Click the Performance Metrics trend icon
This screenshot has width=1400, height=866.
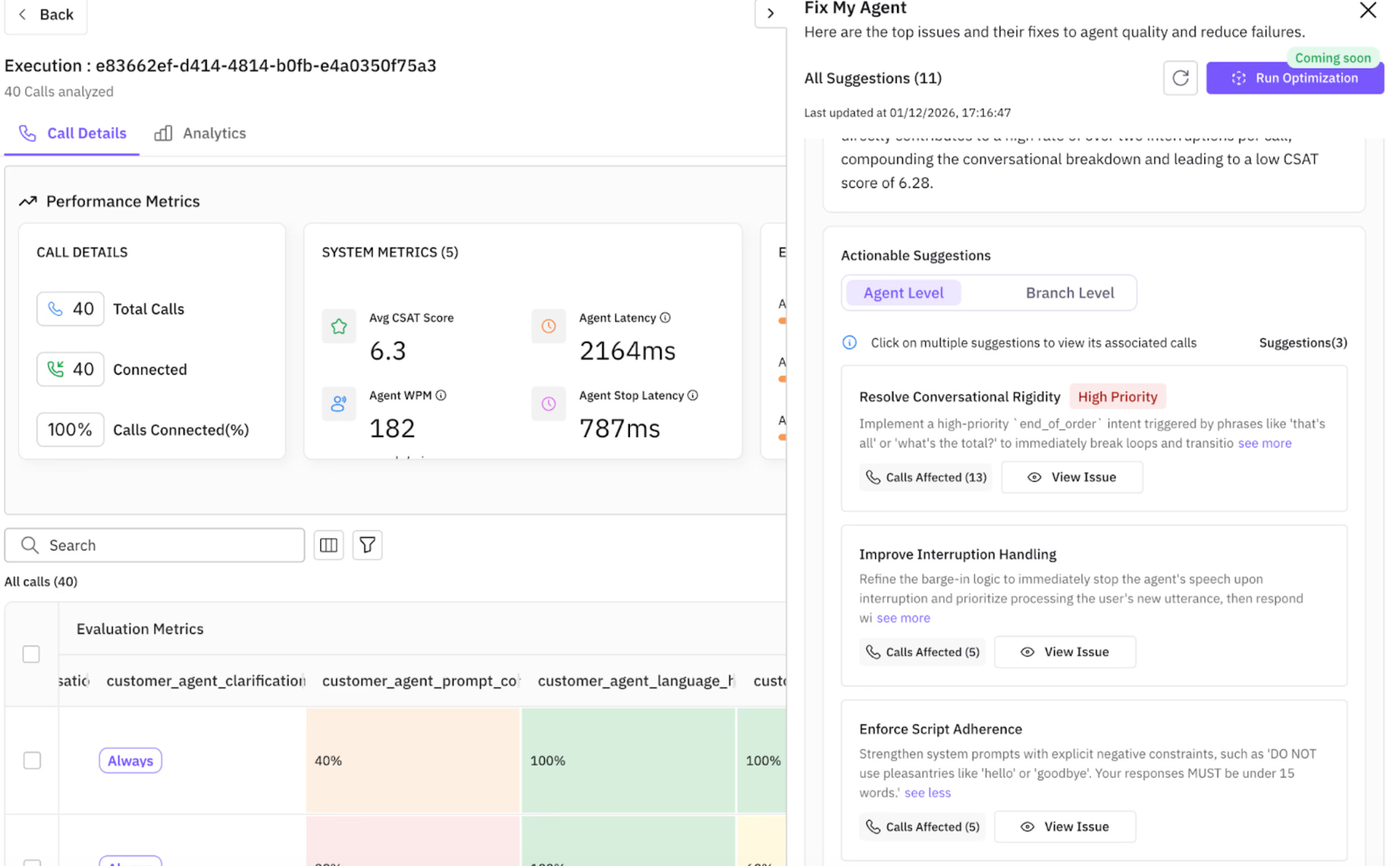[28, 201]
